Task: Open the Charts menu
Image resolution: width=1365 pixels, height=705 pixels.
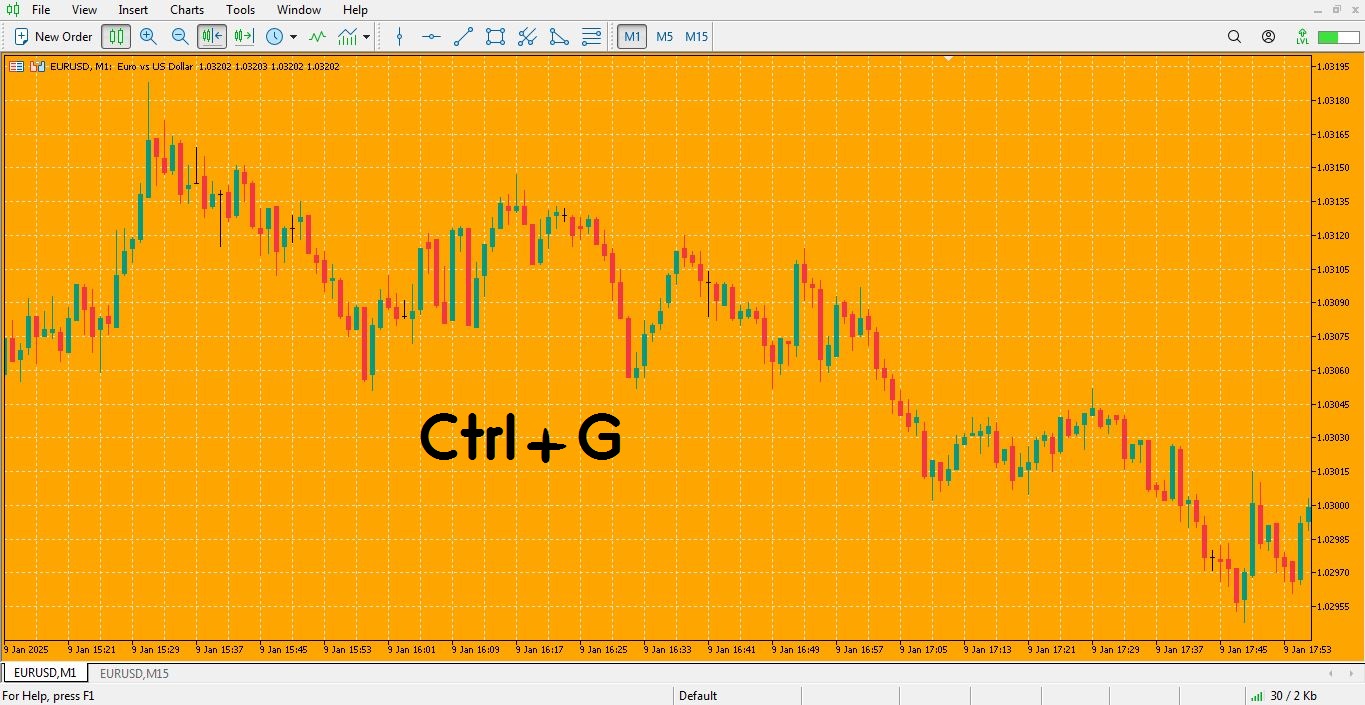Action: click(x=187, y=10)
